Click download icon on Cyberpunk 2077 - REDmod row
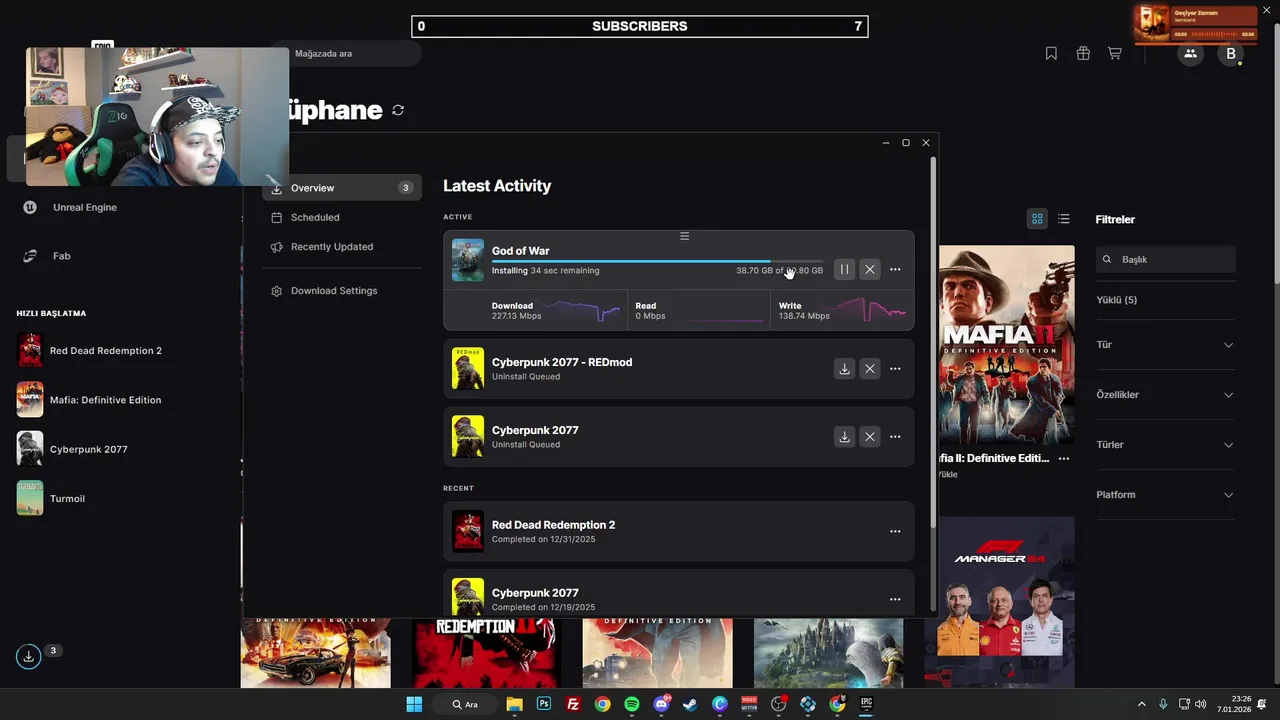1280x720 pixels. point(844,369)
